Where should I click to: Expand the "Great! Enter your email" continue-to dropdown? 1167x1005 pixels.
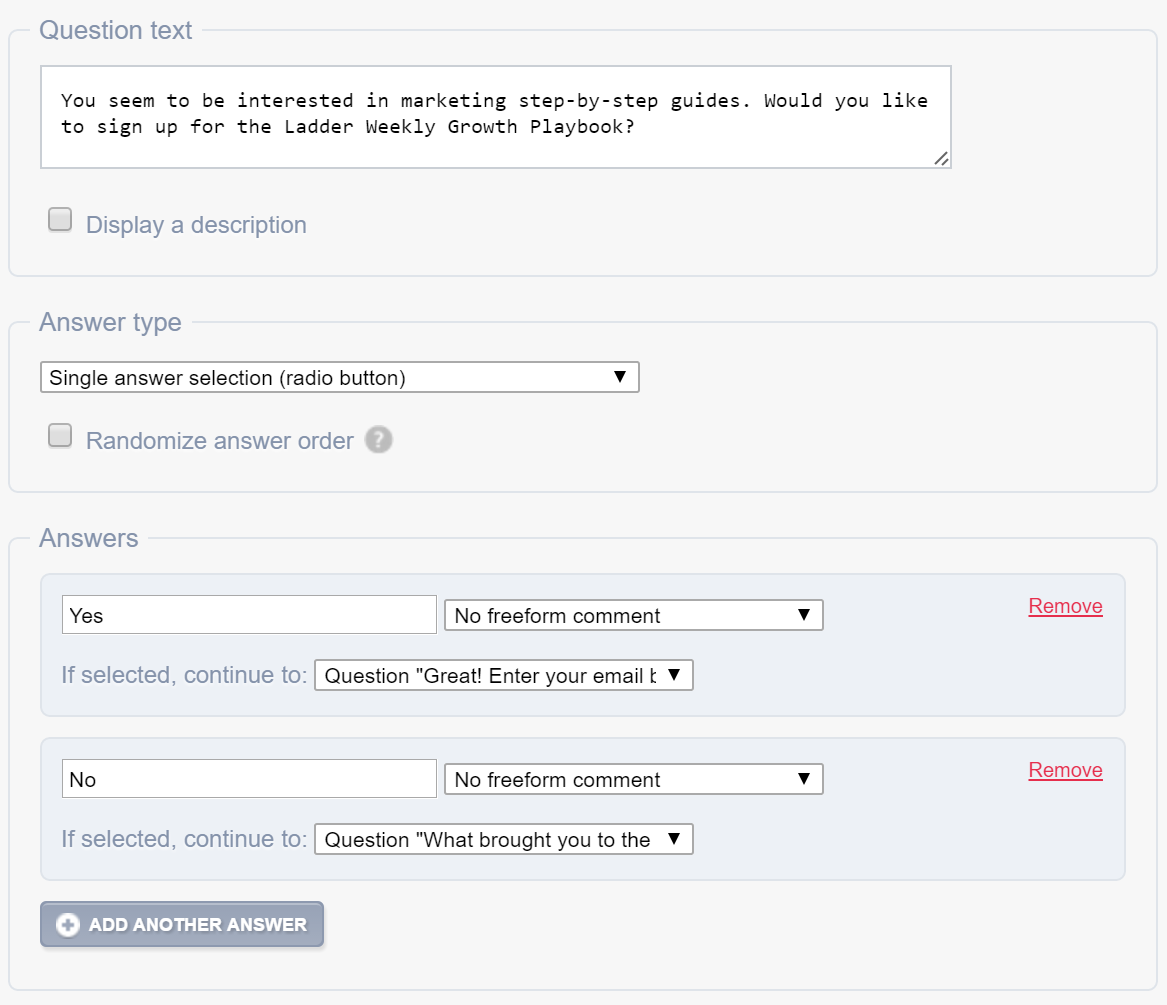coord(503,676)
